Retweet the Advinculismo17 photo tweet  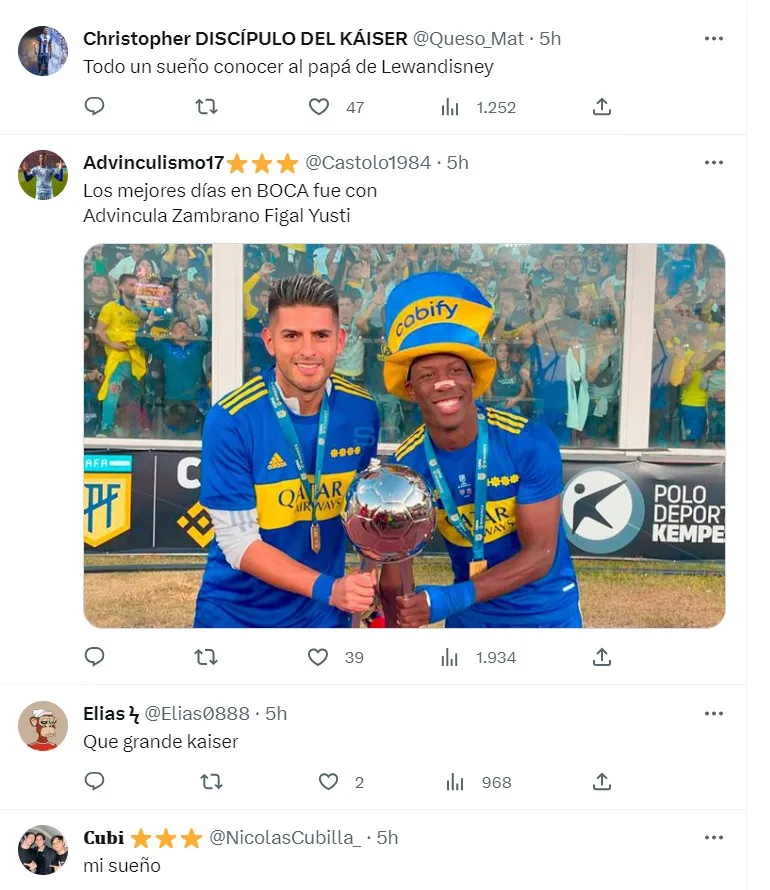(206, 657)
